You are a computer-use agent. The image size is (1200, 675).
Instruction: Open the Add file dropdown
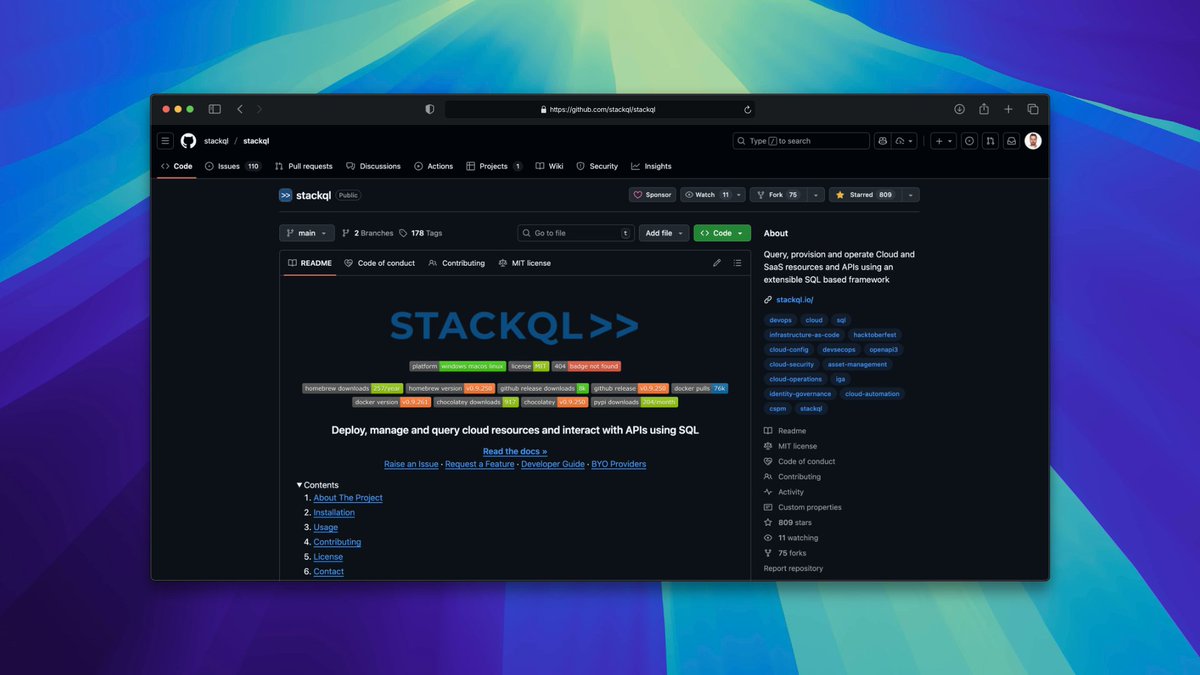(664, 233)
